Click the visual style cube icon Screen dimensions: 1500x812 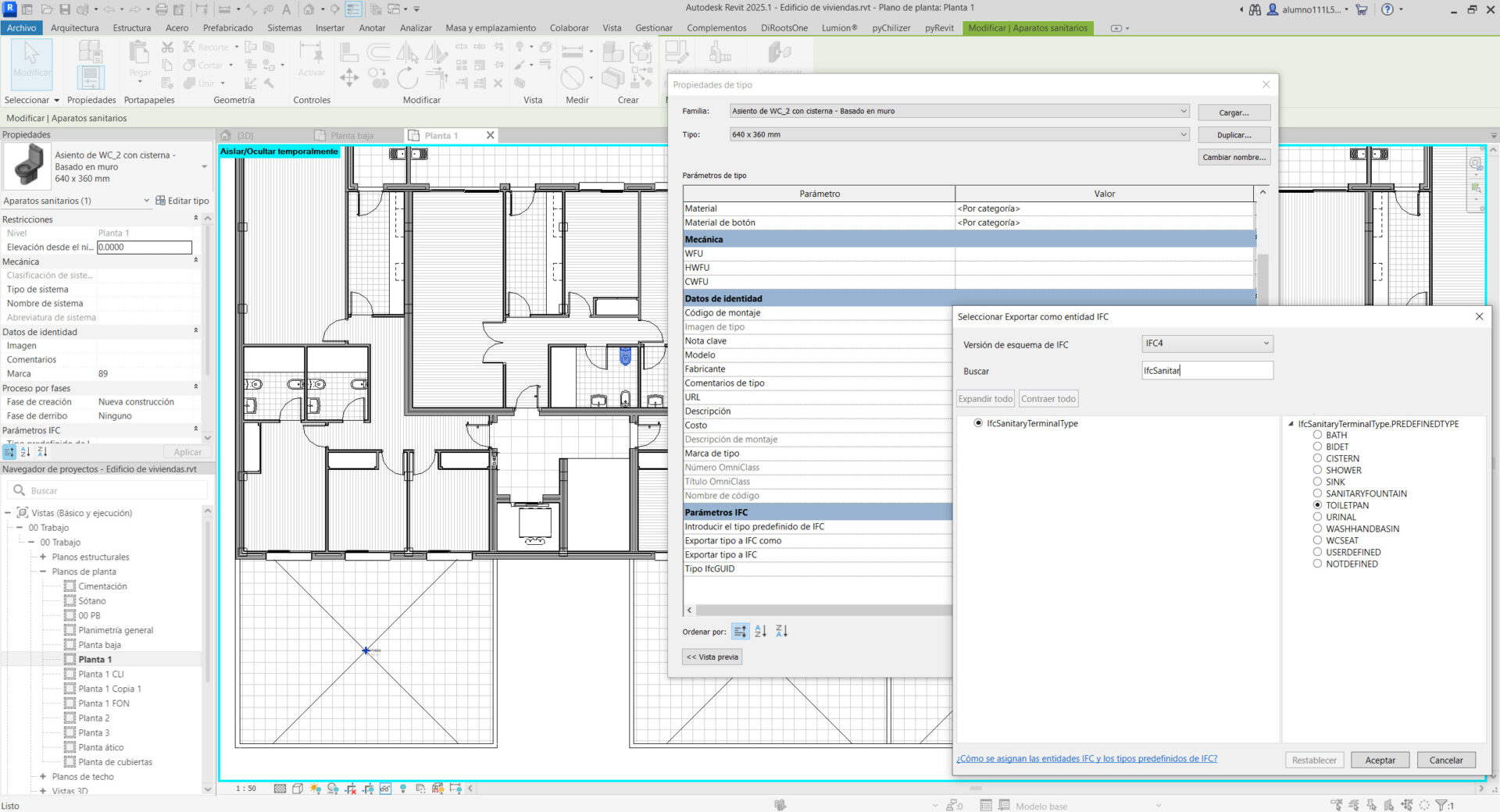pyautogui.click(x=298, y=789)
